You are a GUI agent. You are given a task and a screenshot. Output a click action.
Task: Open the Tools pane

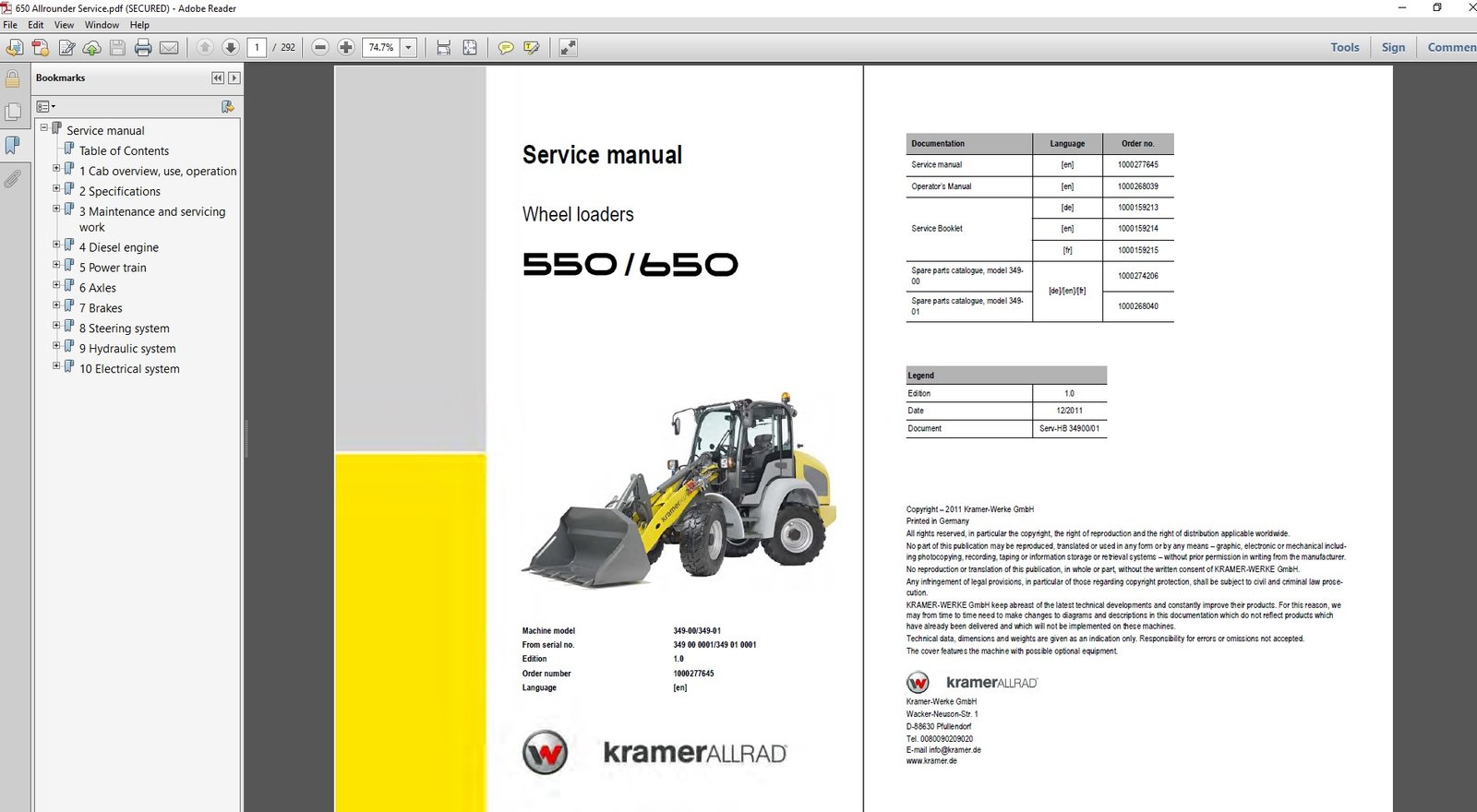point(1344,47)
